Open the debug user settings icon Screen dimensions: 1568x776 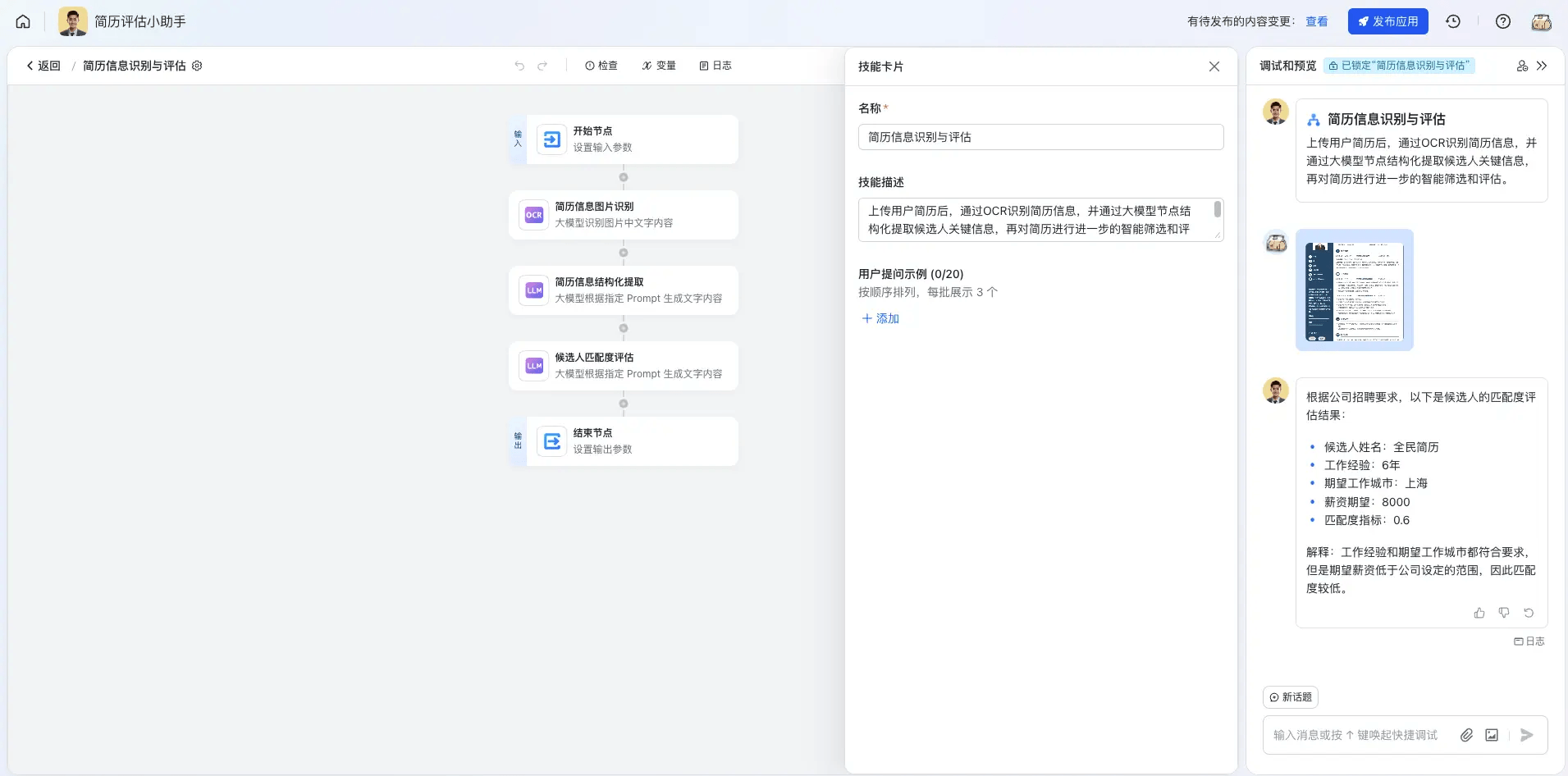tap(1522, 66)
